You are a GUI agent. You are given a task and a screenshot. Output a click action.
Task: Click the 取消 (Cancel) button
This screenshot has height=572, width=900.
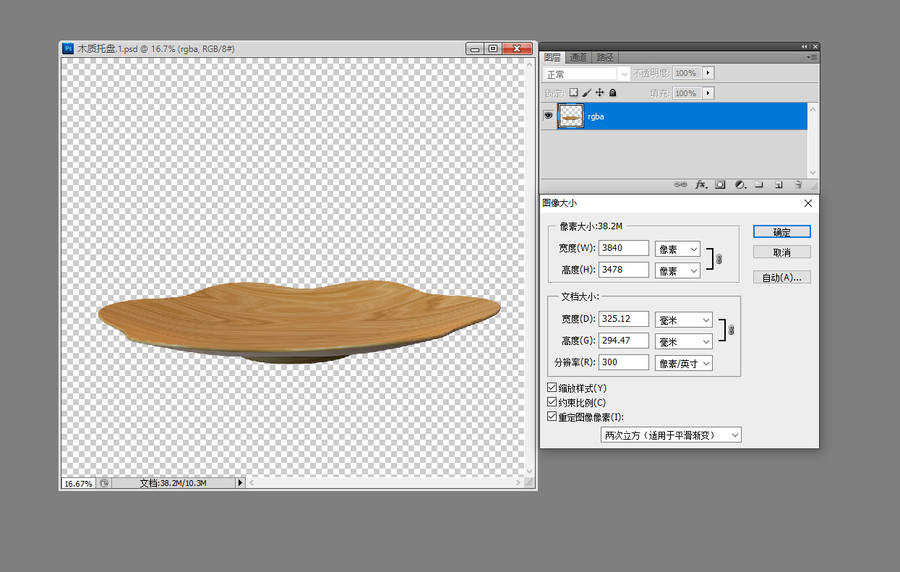pyautogui.click(x=782, y=252)
